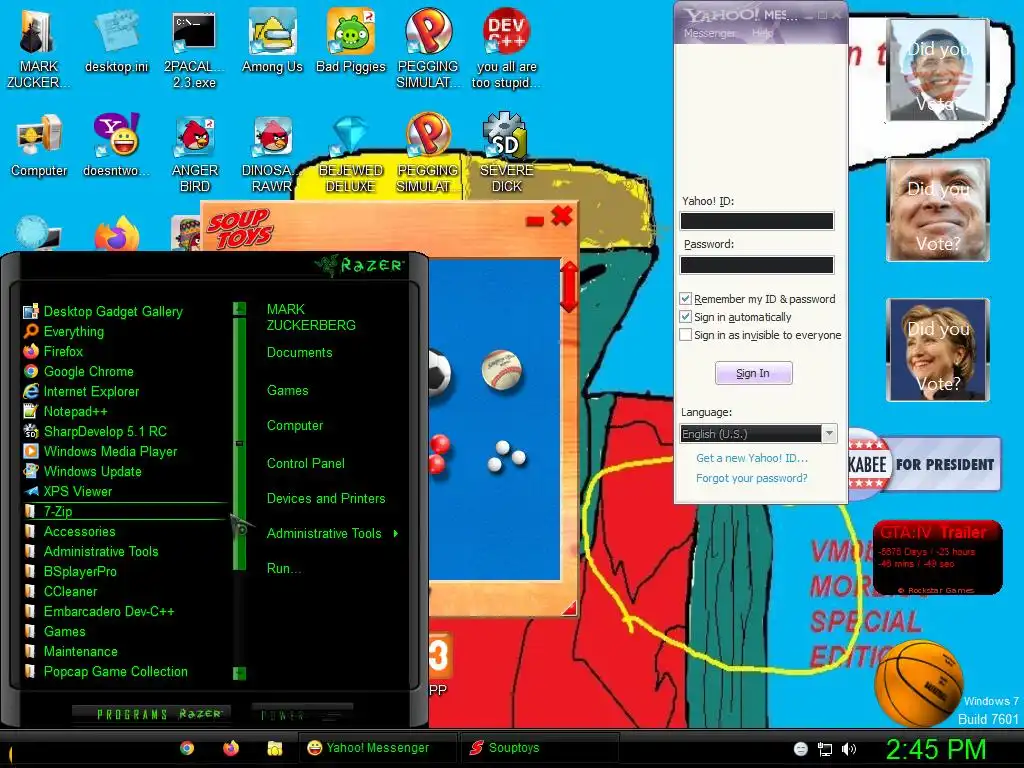Image resolution: width=1024 pixels, height=768 pixels.
Task: Click the red resize arrow in Soup Toys
Action: pyautogui.click(x=568, y=287)
